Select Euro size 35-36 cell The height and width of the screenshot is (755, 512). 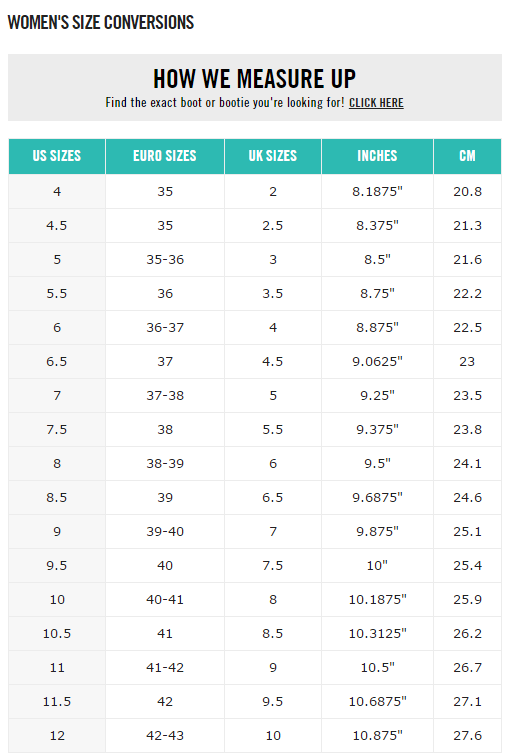click(165, 260)
